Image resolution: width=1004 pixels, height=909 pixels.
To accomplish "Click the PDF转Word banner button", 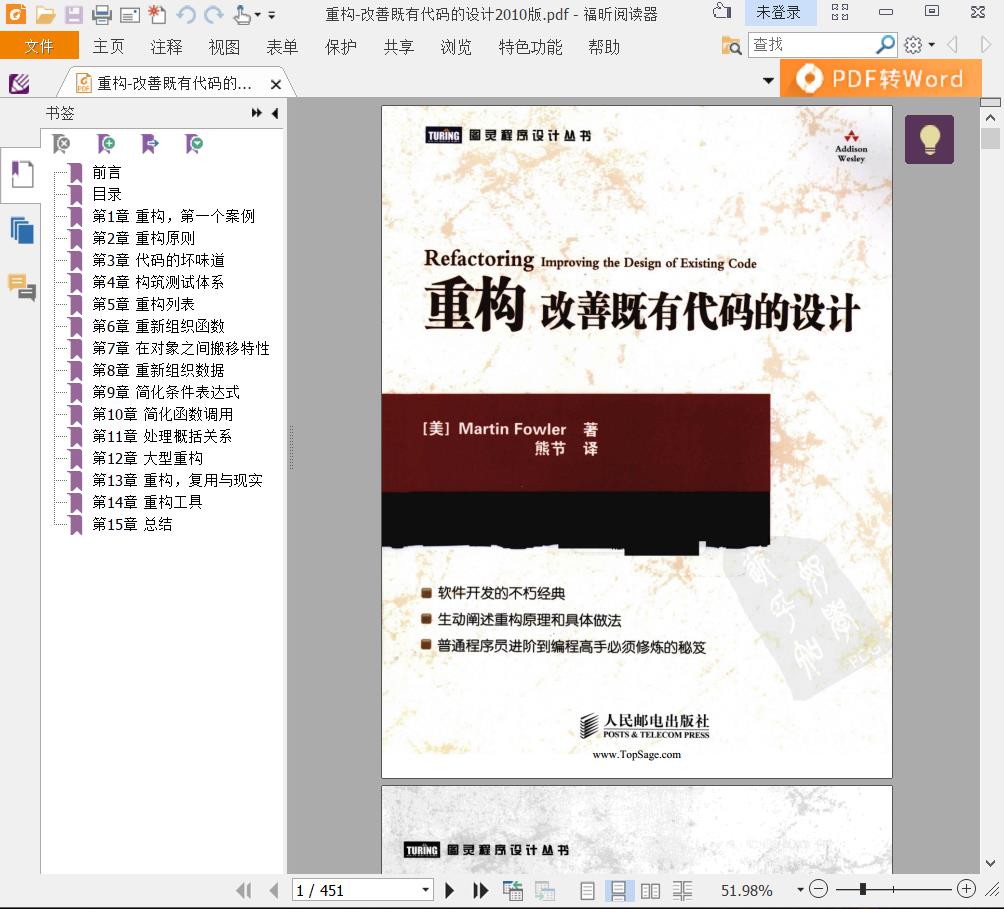I will coord(880,78).
